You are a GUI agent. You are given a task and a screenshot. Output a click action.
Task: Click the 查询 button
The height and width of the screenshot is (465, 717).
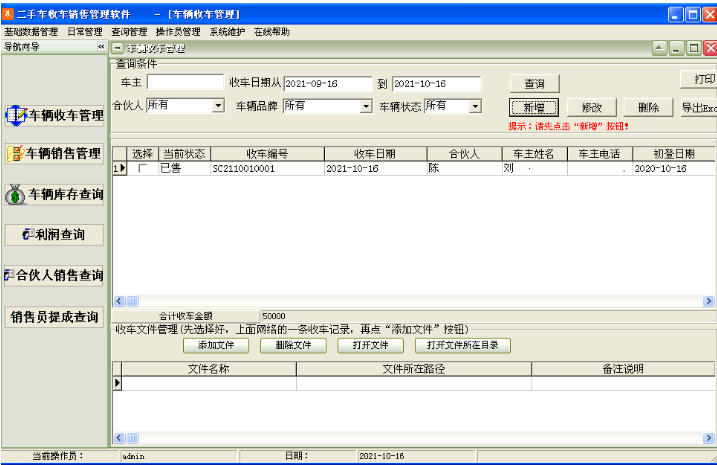pyautogui.click(x=534, y=84)
